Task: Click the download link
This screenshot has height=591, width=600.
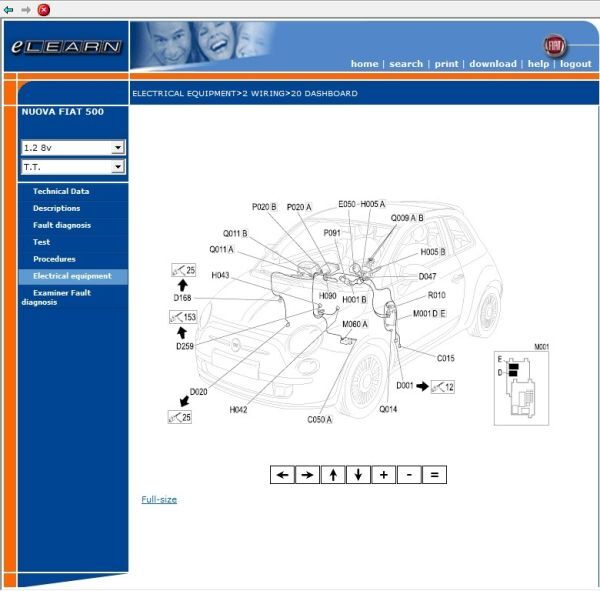Action: [x=493, y=64]
